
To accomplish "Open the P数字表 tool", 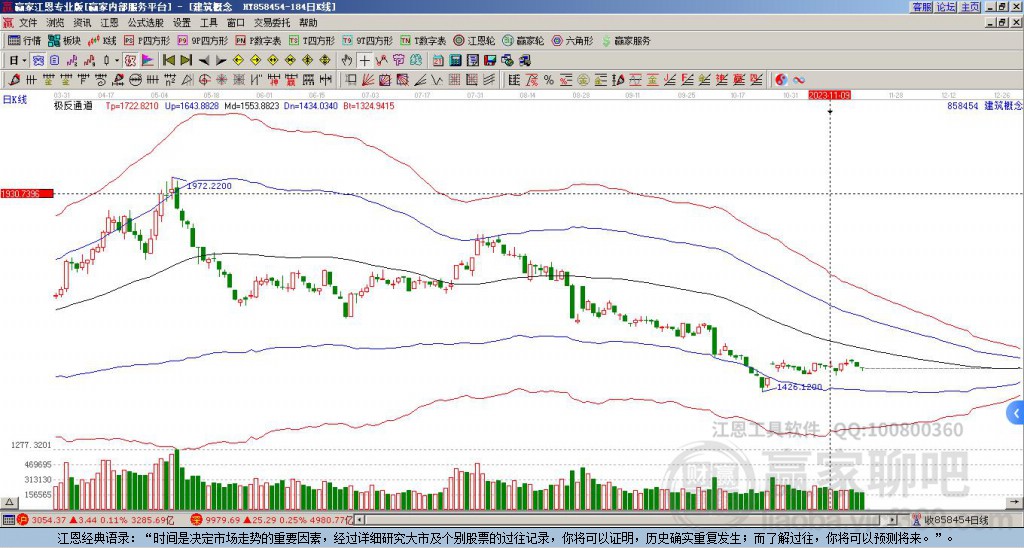I will (x=258, y=40).
